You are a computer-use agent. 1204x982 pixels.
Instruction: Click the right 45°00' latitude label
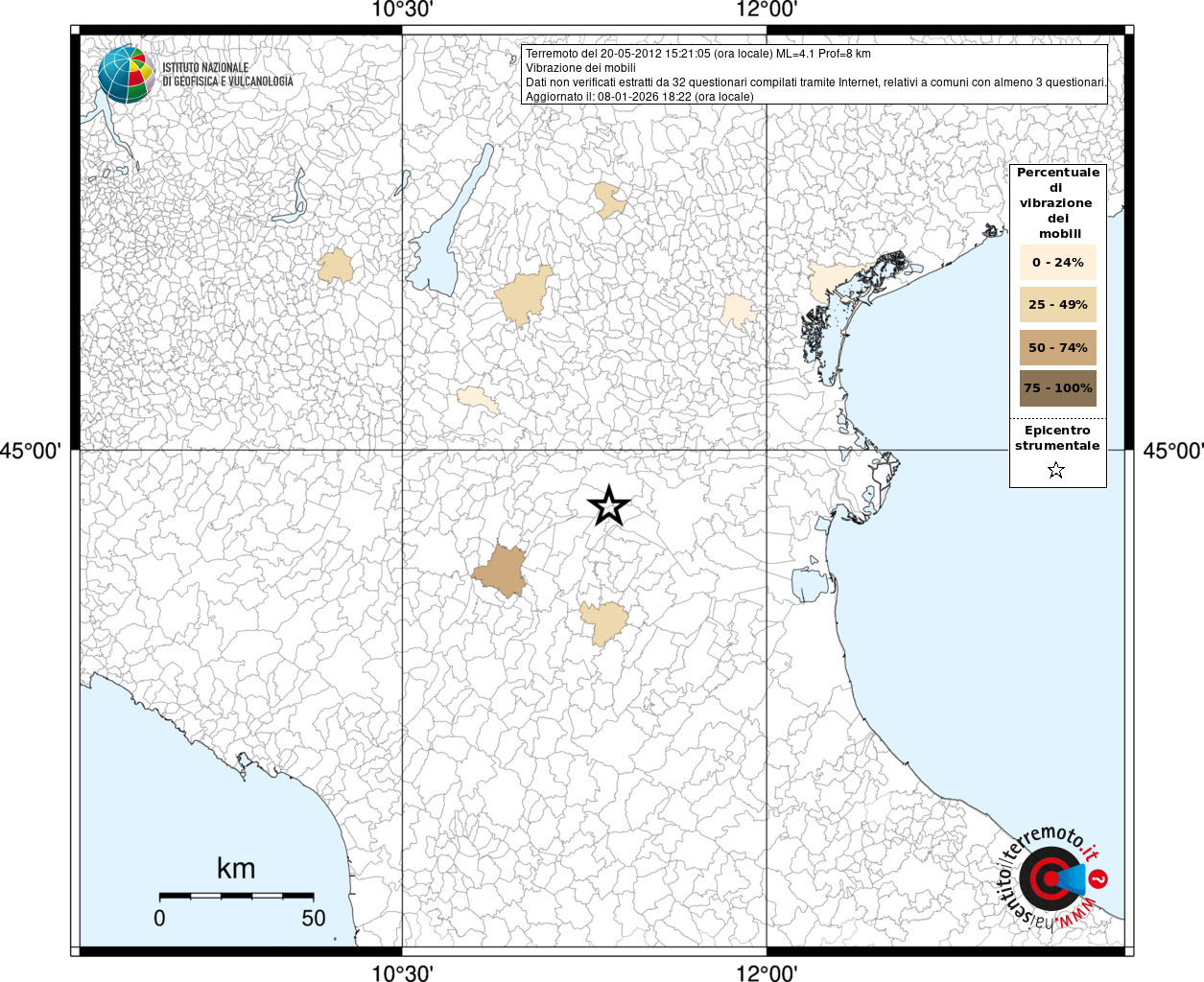(1173, 451)
